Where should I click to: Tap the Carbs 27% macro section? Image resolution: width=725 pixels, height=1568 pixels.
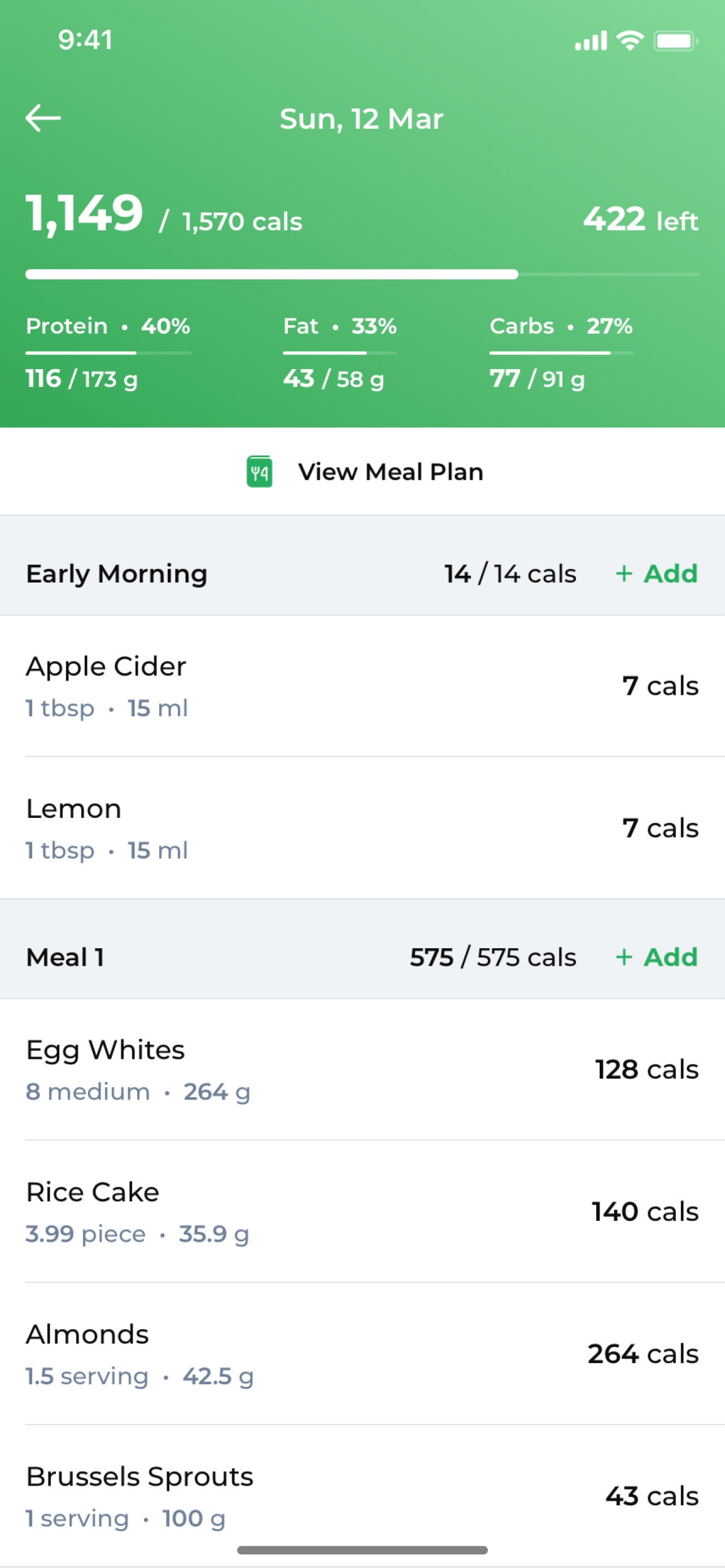click(561, 352)
